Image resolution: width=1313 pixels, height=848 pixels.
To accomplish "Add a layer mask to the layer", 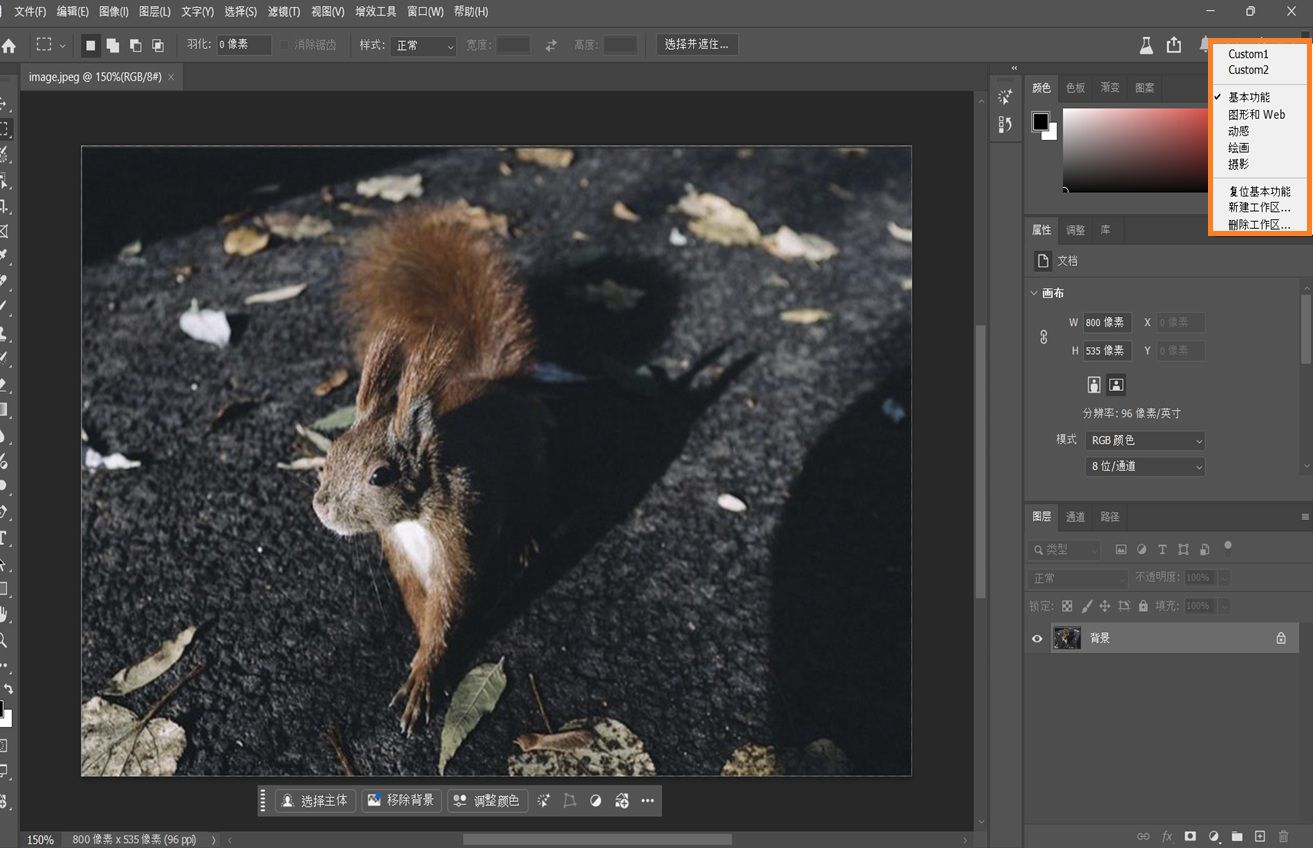I will 1190,836.
